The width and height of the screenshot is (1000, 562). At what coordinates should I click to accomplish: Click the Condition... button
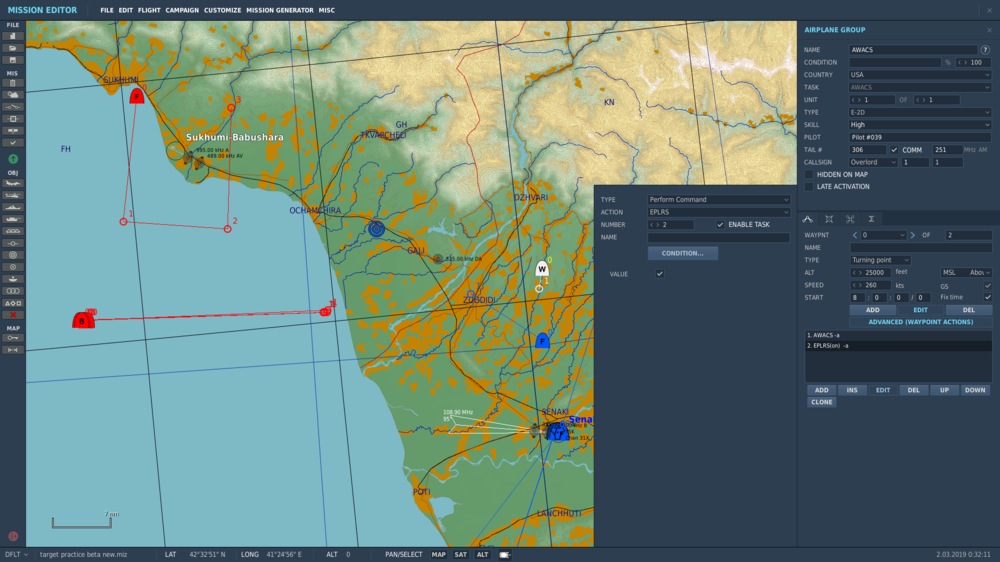[x=682, y=253]
